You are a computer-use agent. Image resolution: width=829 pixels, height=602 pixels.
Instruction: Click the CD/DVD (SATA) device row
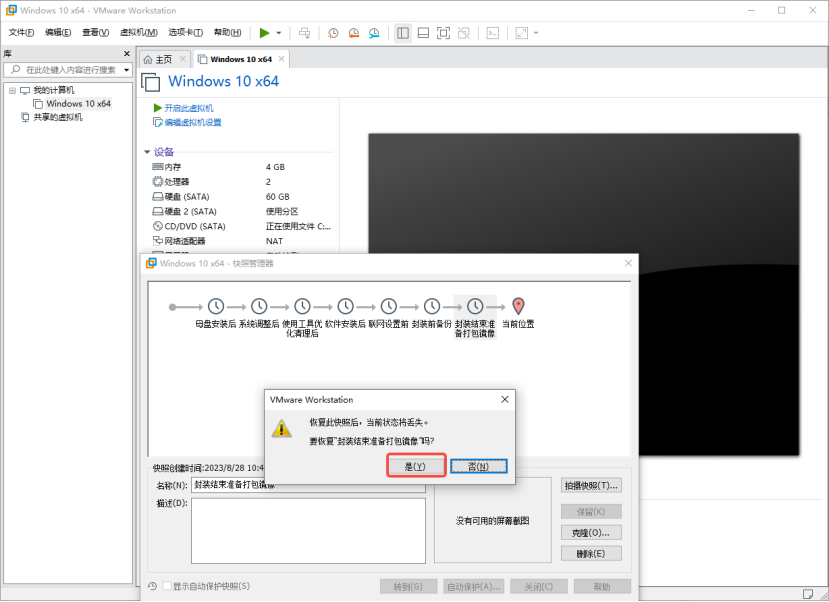pos(241,226)
